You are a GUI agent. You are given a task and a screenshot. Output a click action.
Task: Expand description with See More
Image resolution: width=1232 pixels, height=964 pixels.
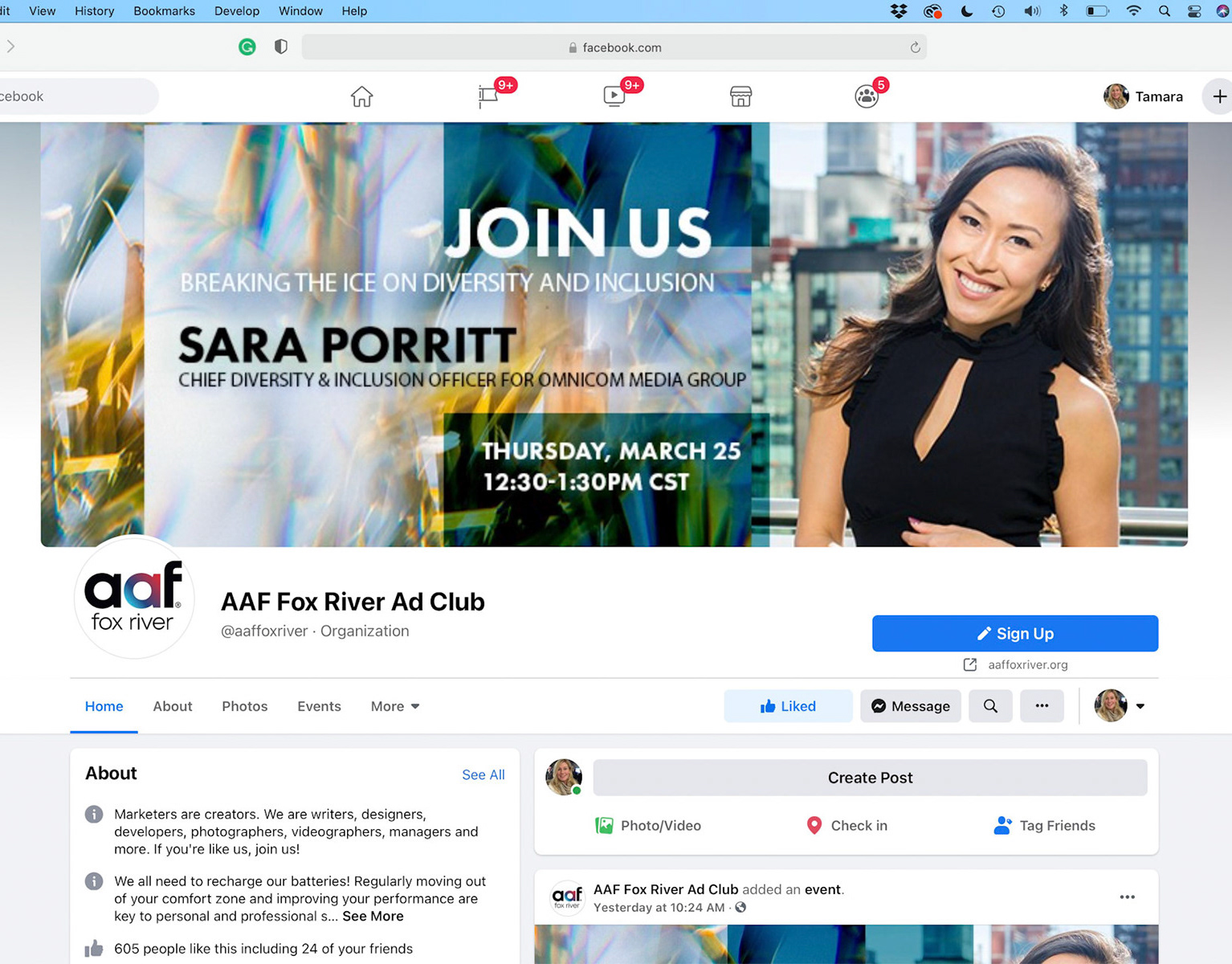click(x=373, y=916)
